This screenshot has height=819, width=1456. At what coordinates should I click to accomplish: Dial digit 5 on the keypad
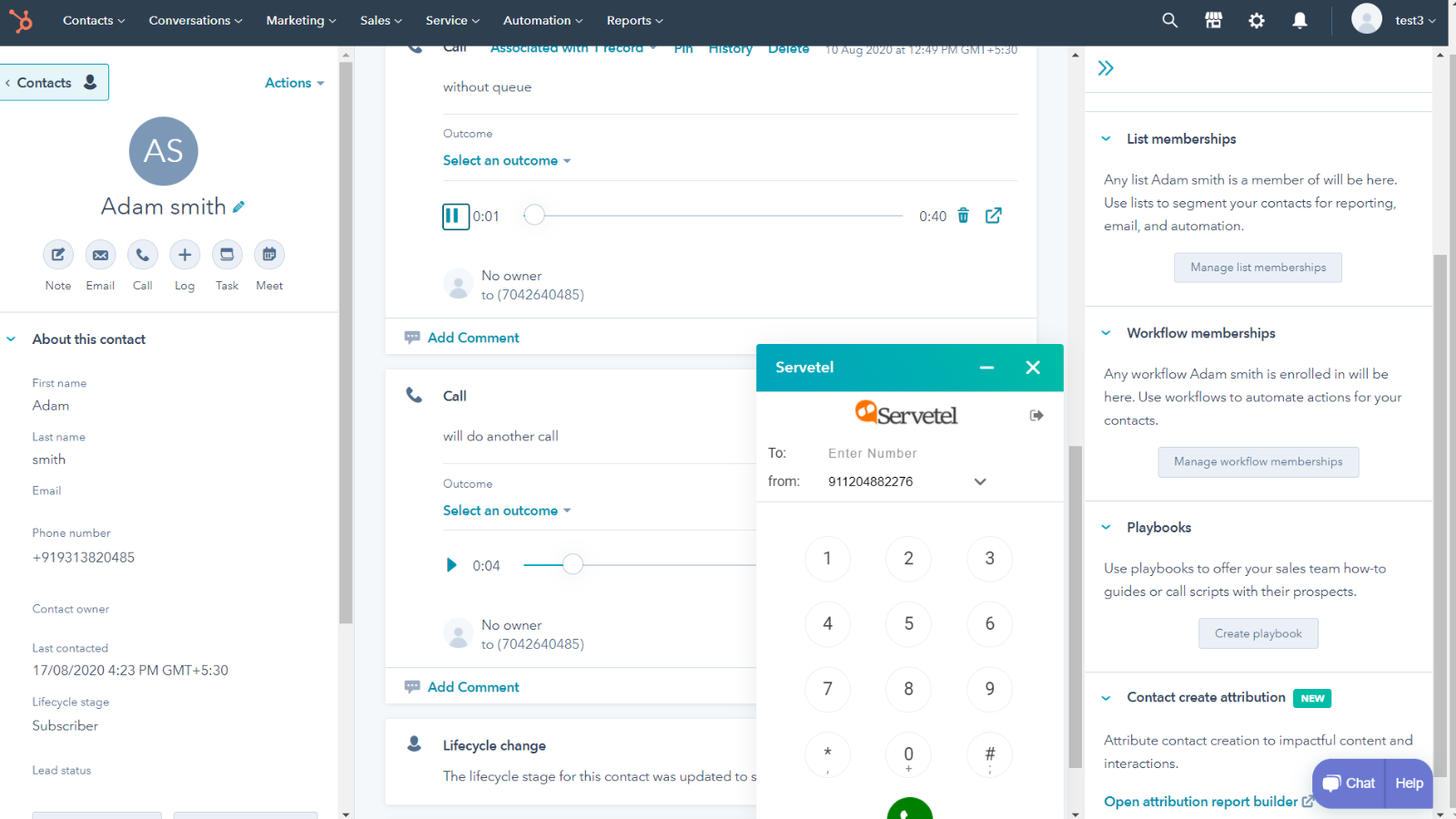(x=908, y=624)
